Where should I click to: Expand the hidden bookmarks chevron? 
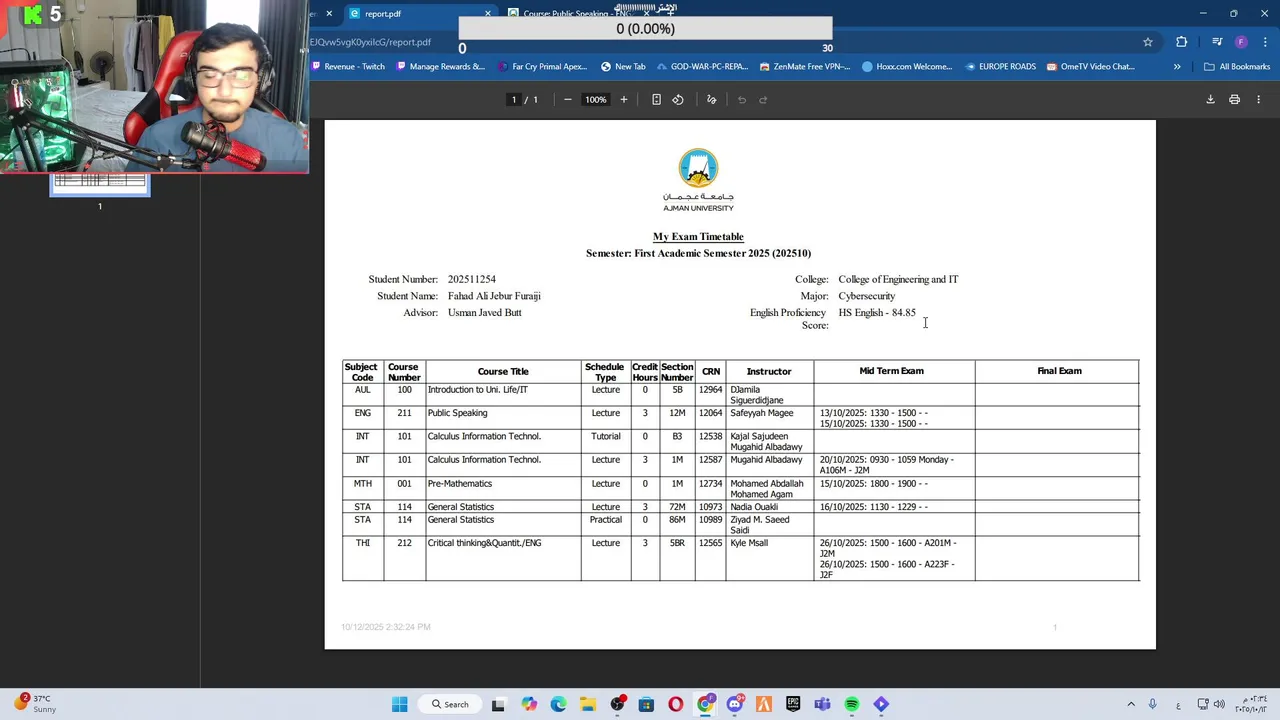tap(1177, 67)
